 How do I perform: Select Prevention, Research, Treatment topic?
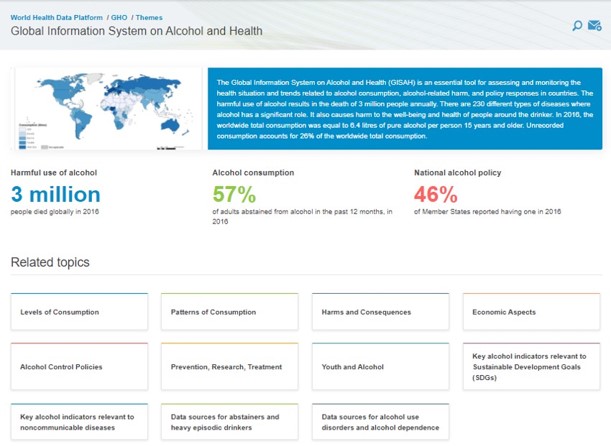[229, 367]
